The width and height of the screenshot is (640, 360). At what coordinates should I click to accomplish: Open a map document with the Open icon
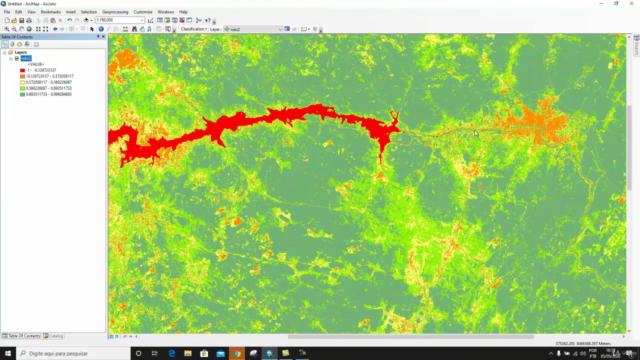coord(14,20)
